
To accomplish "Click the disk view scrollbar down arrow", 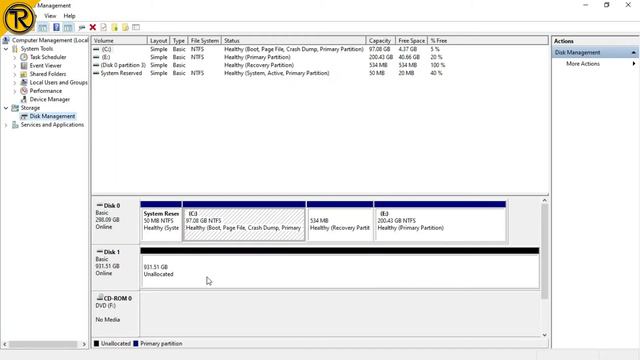I will (x=544, y=335).
